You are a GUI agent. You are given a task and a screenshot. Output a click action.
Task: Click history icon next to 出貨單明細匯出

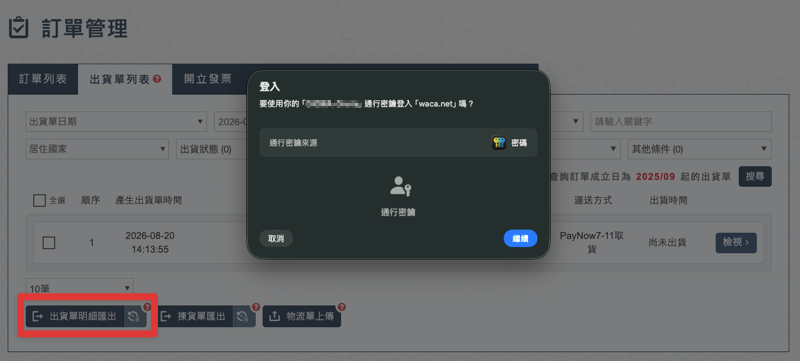pos(135,317)
